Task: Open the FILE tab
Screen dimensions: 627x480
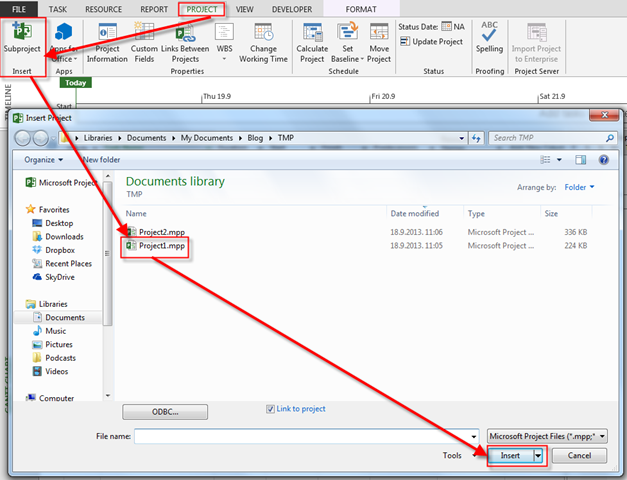Action: 18,9
